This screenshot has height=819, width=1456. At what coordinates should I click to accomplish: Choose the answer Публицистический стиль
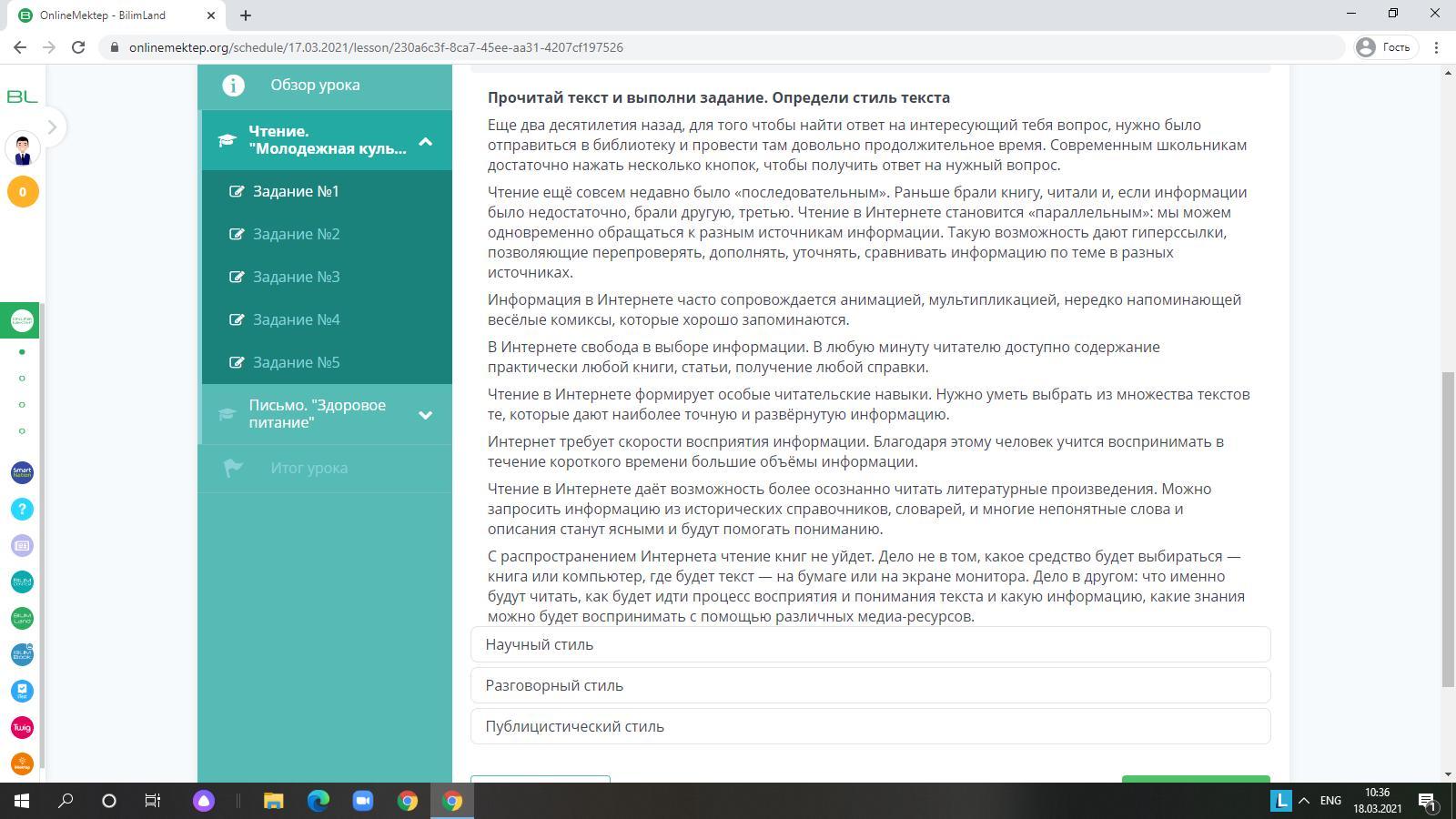tap(870, 726)
